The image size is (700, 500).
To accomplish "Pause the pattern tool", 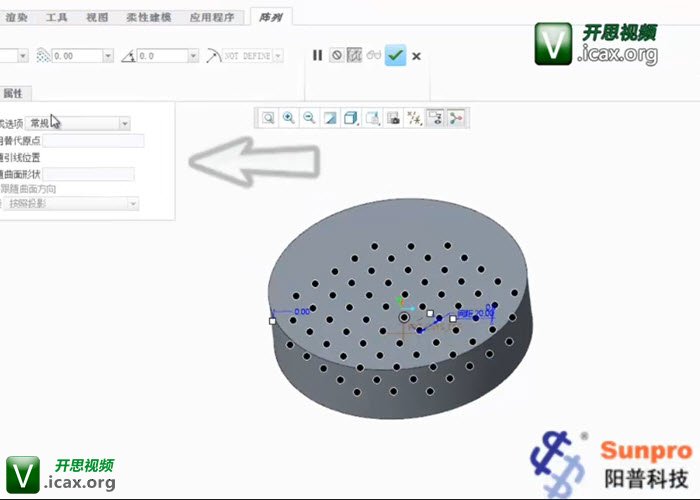I will tap(317, 55).
